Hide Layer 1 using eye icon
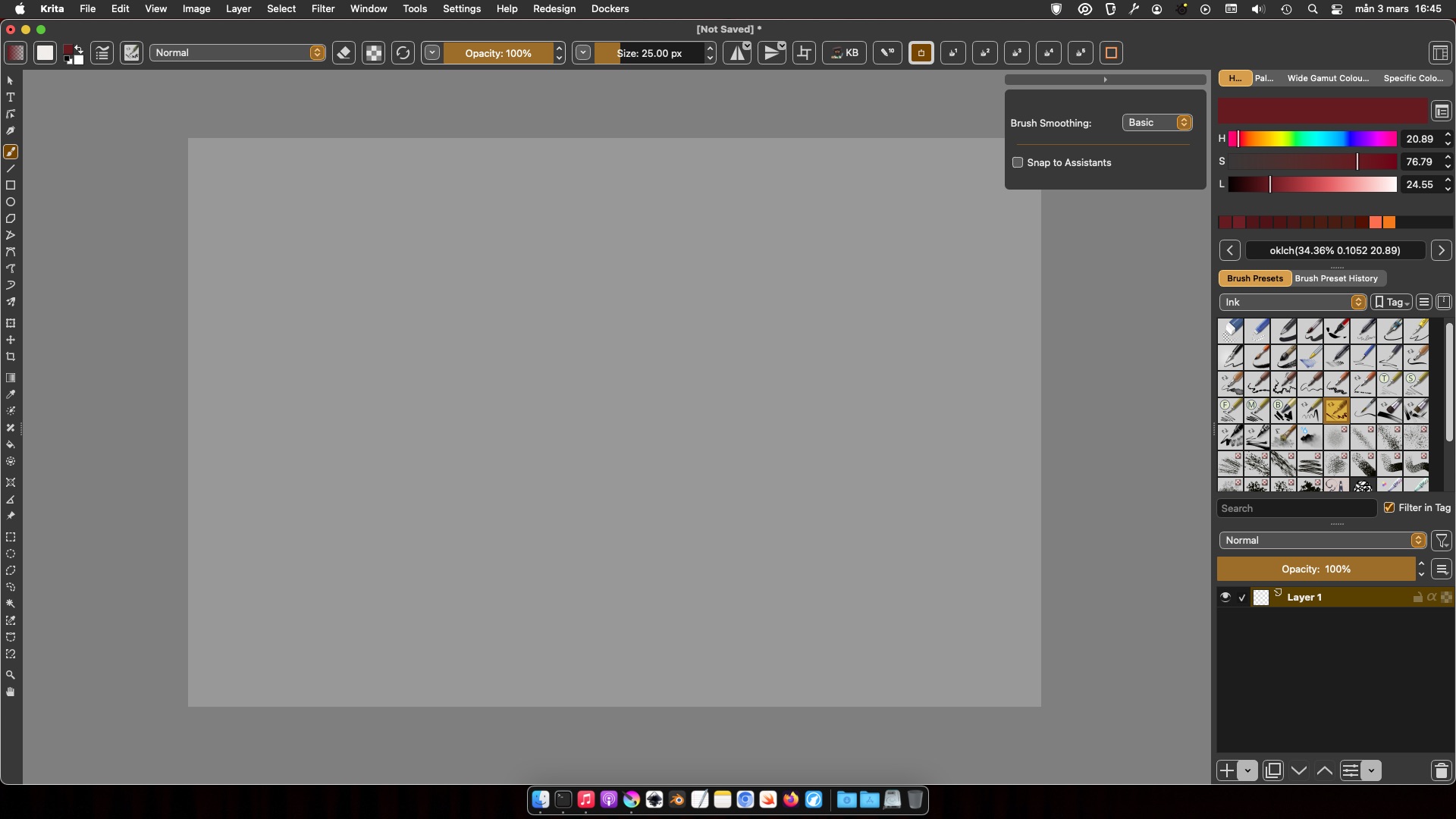Screen dimensions: 1456x819 point(1225,597)
